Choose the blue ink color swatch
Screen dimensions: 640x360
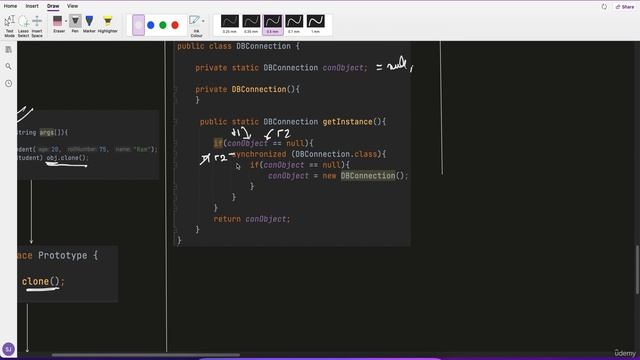click(x=151, y=25)
